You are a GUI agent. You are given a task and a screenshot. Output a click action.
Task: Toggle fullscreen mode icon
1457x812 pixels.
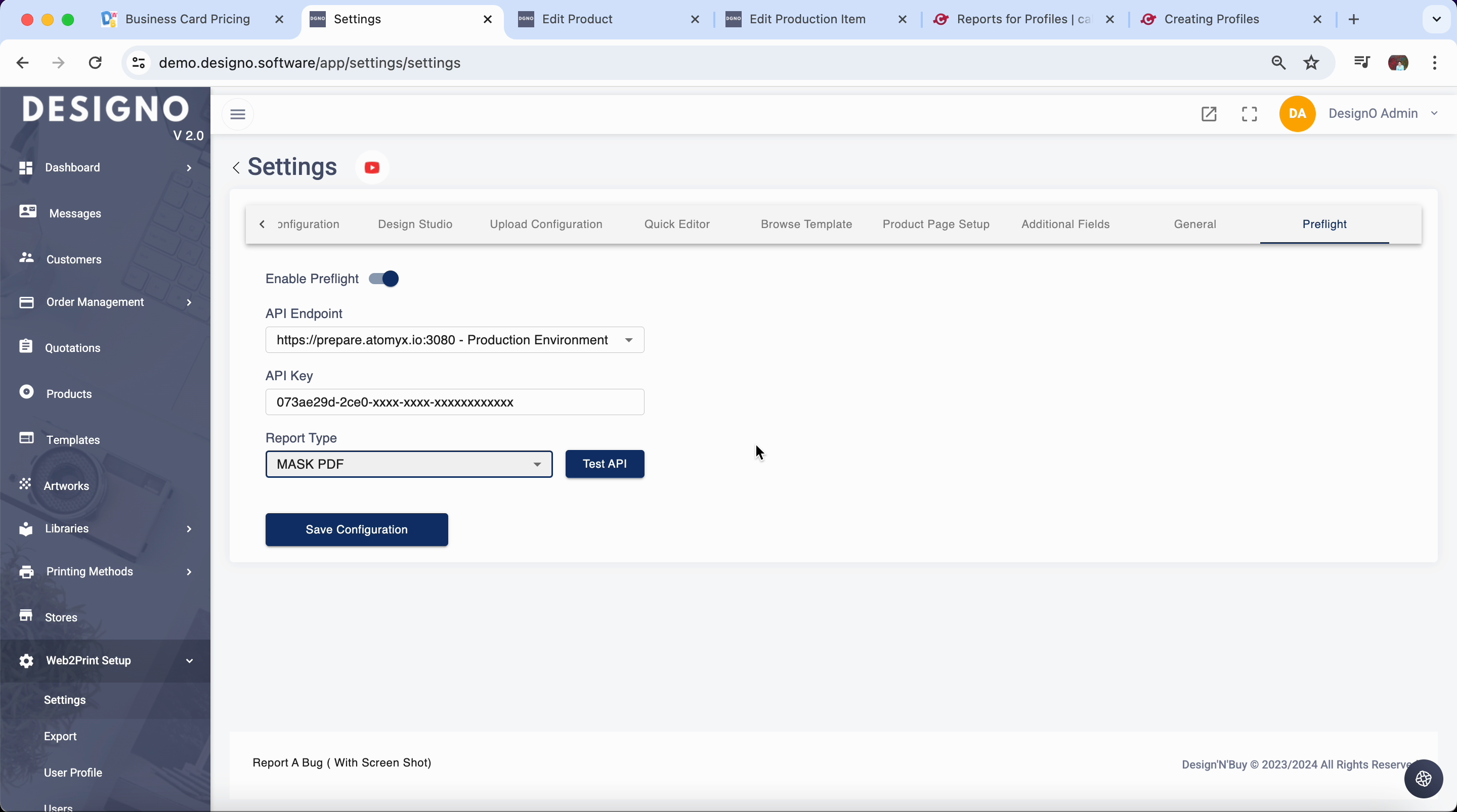[1250, 114]
